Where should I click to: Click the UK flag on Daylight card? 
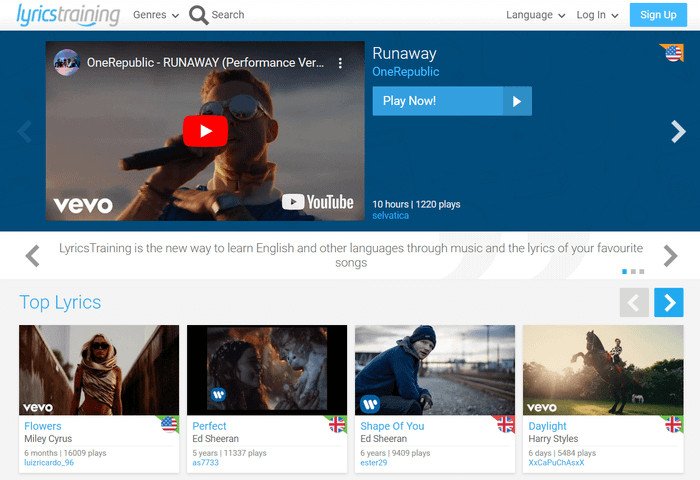[673, 424]
